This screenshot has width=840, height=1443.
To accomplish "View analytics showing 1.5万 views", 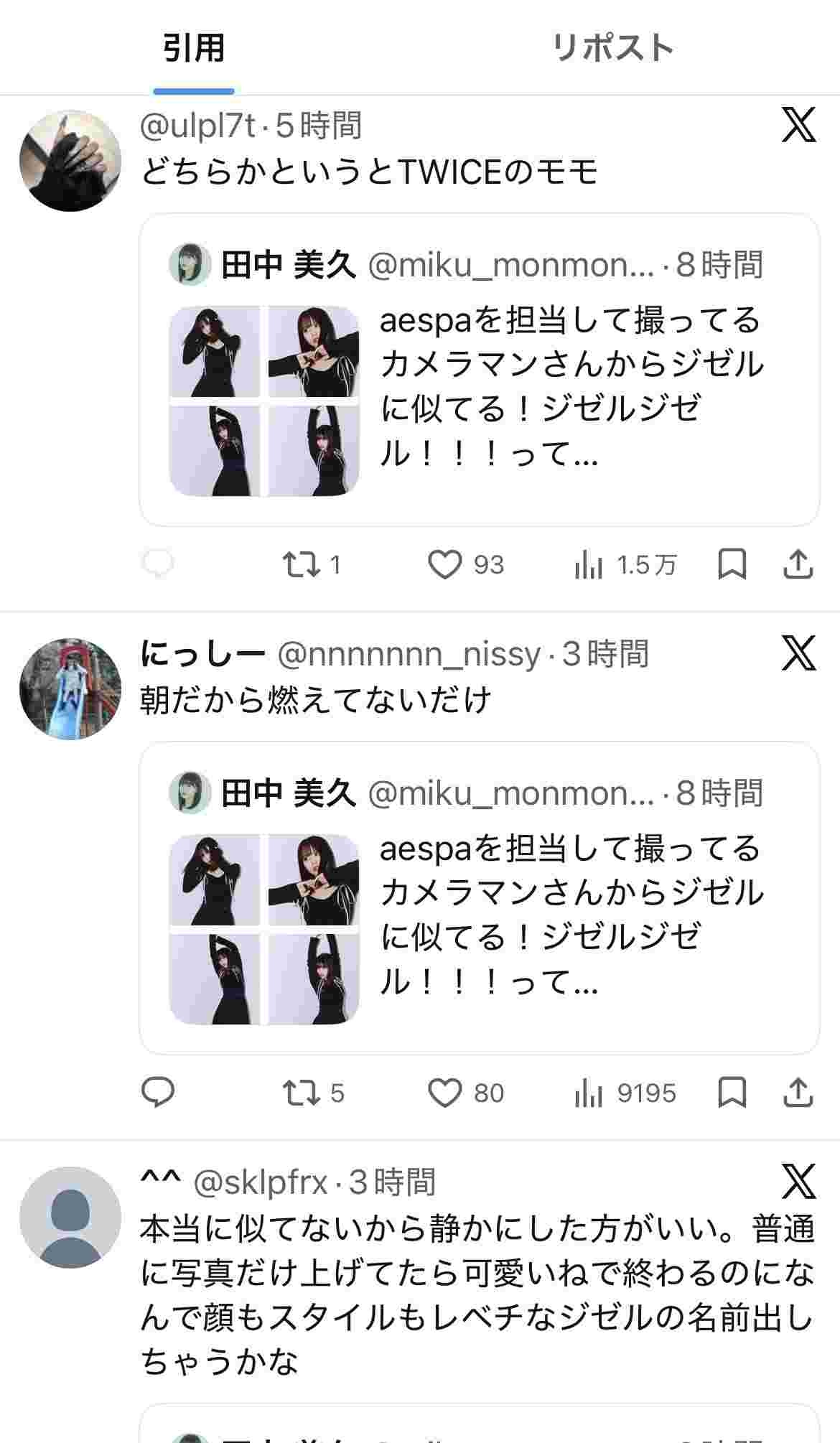I will (625, 565).
